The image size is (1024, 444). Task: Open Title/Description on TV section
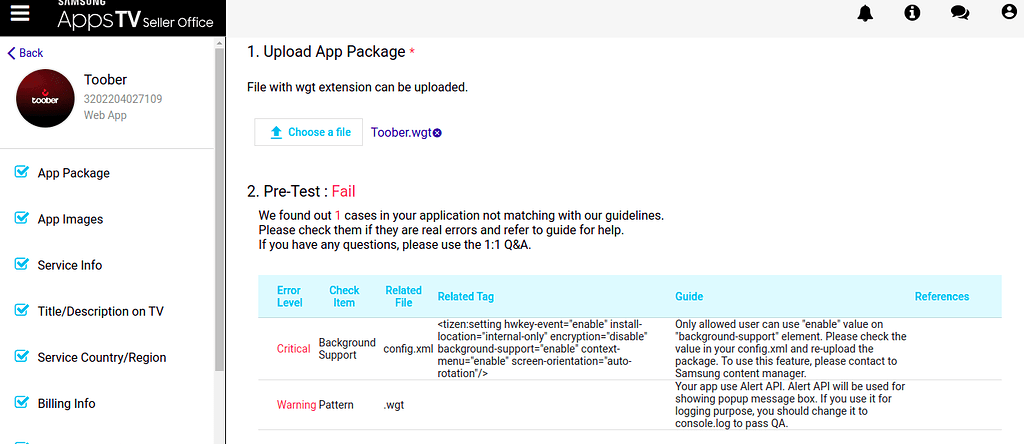pyautogui.click(x=100, y=311)
